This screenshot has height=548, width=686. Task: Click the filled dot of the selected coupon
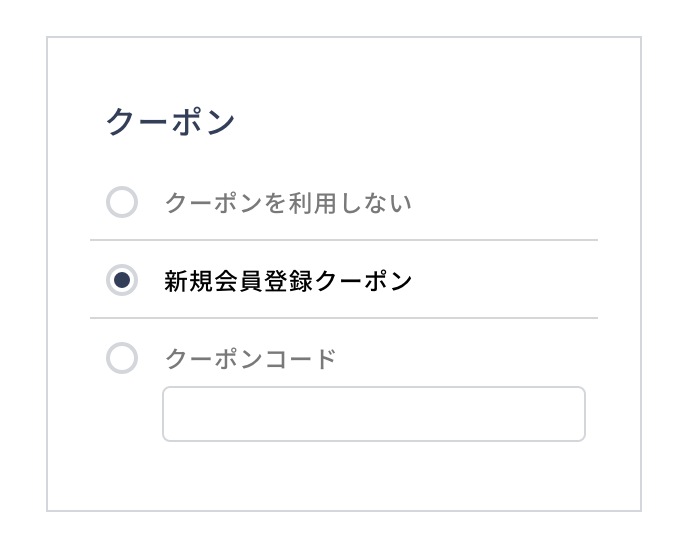pos(122,281)
